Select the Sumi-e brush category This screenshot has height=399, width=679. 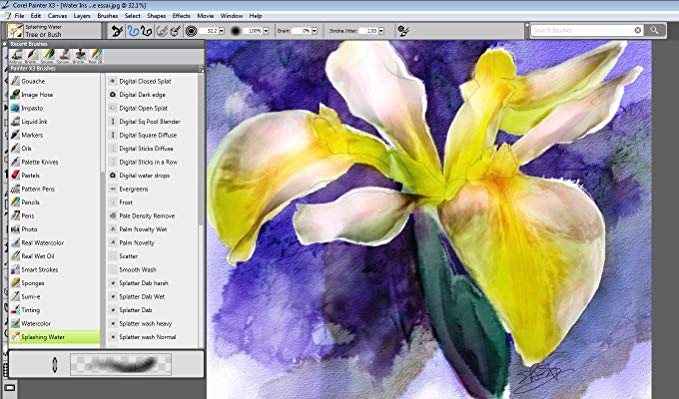[55, 296]
